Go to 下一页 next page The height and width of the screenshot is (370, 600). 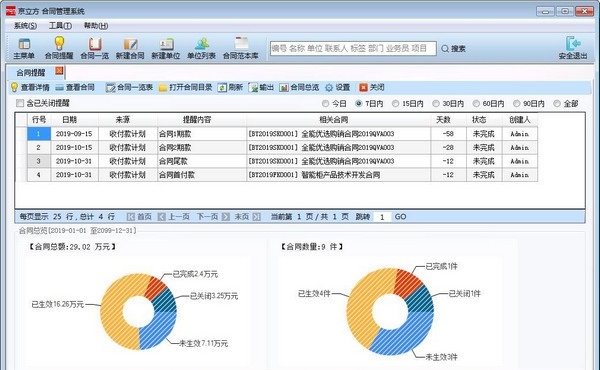tap(213, 217)
